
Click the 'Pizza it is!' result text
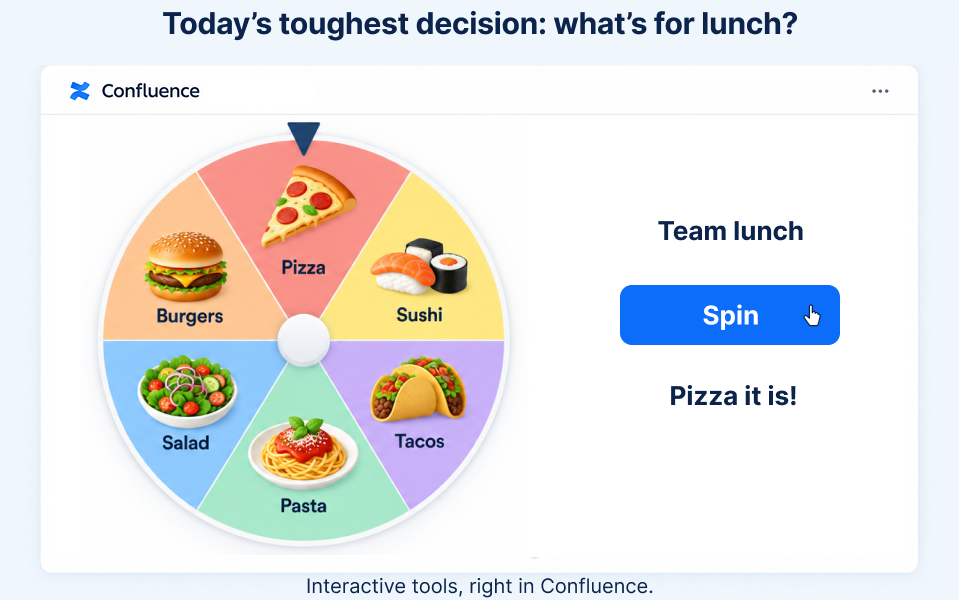pos(733,396)
